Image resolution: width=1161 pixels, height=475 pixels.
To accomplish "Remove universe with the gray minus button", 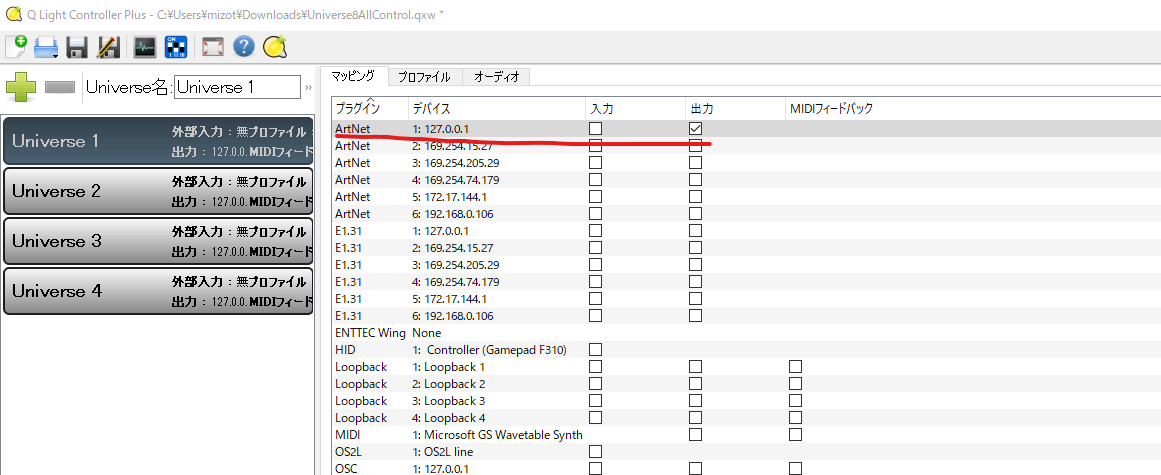I will pos(60,87).
